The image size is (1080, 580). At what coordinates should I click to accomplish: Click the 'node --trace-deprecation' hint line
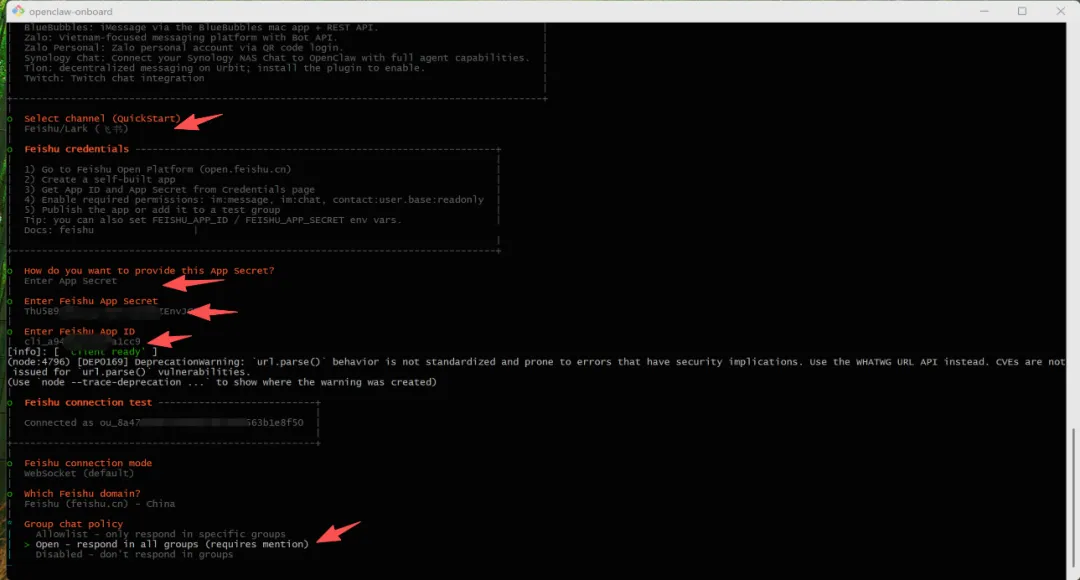(x=222, y=382)
